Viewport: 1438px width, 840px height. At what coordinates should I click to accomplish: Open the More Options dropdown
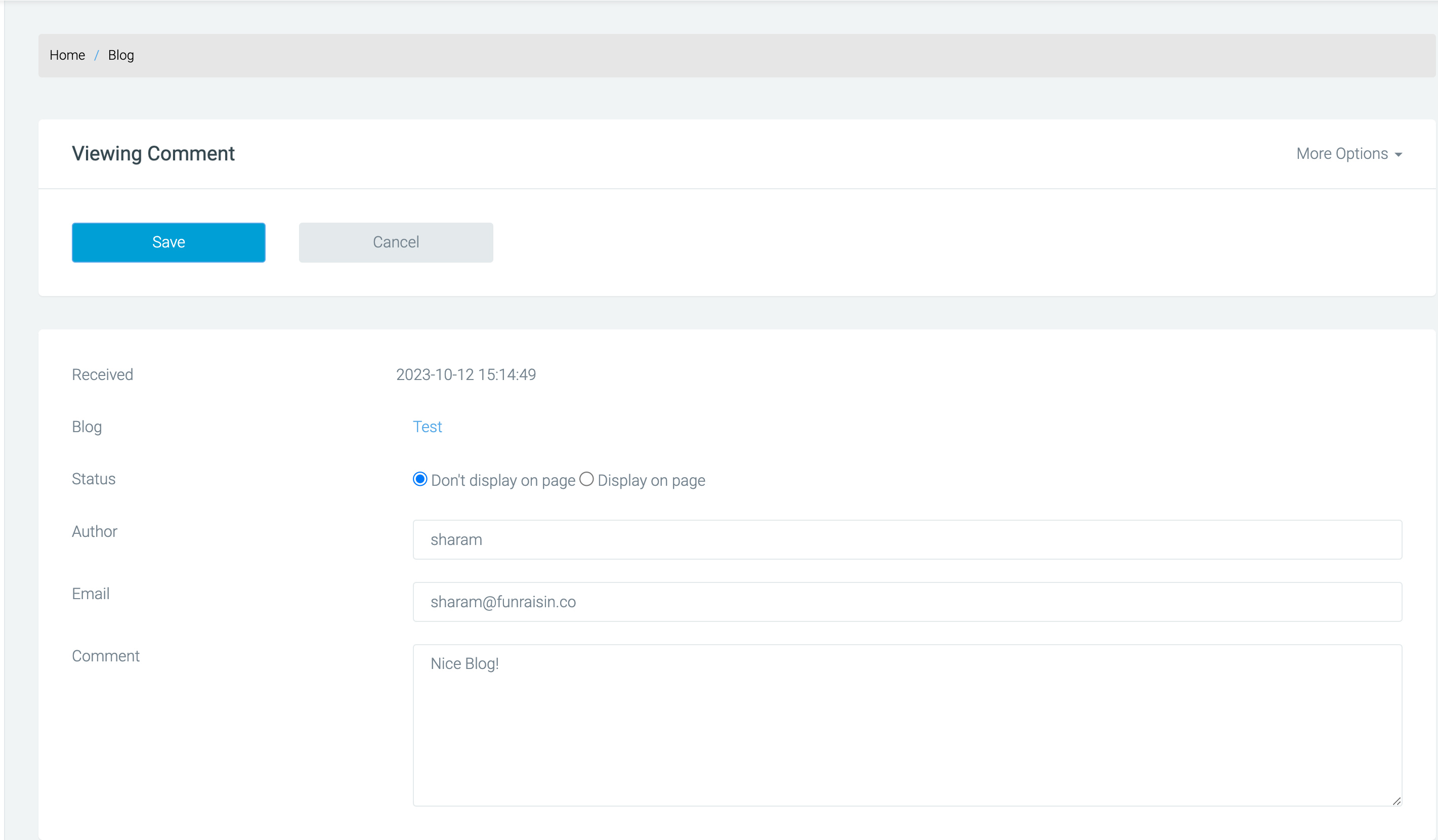point(1349,154)
